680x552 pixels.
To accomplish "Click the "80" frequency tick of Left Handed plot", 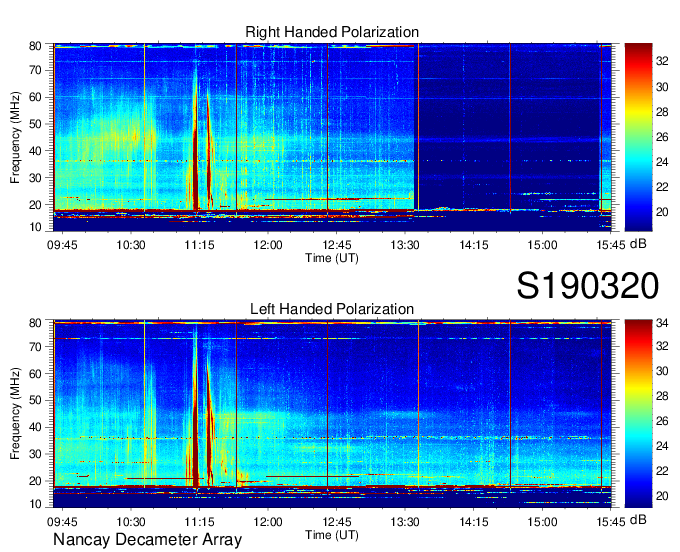I will pos(35,323).
